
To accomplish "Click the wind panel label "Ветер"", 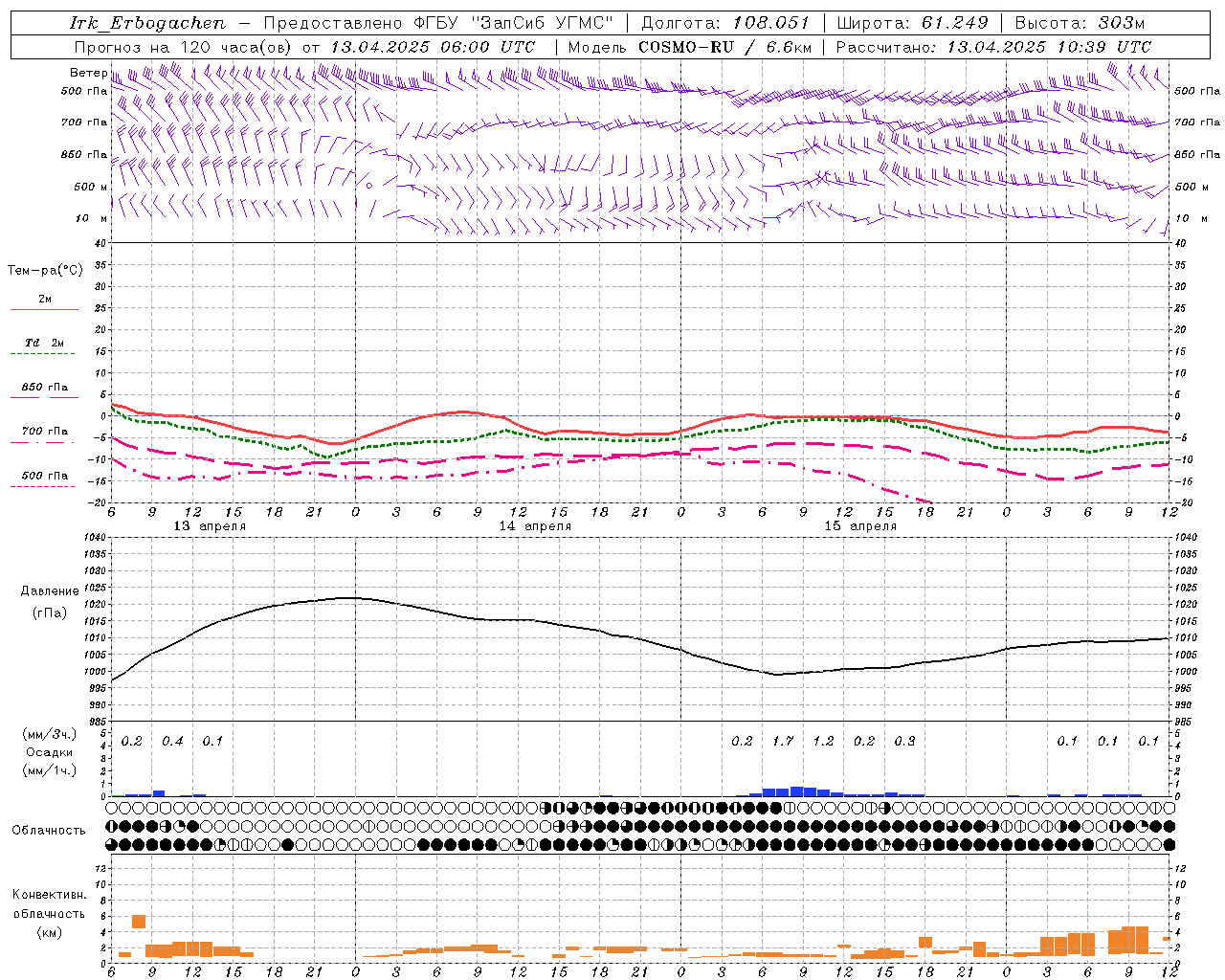I will click(x=88, y=73).
